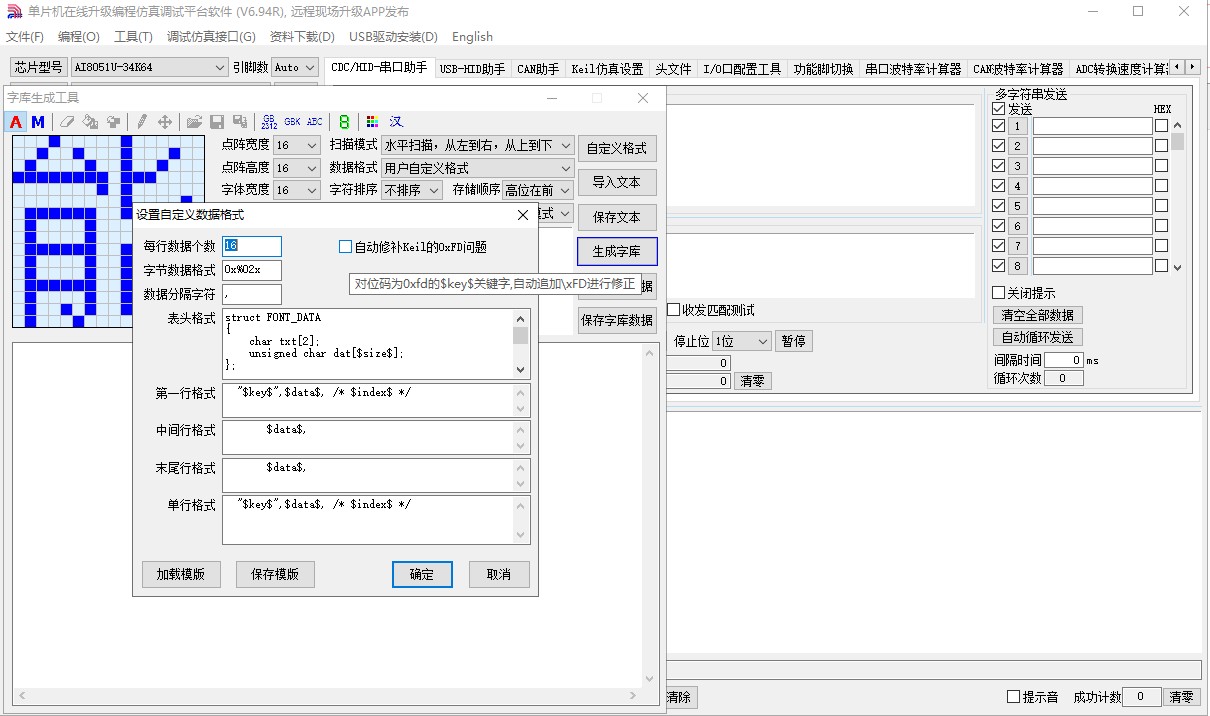Click the 加载模版 button
This screenshot has width=1210, height=716.
(x=180, y=574)
